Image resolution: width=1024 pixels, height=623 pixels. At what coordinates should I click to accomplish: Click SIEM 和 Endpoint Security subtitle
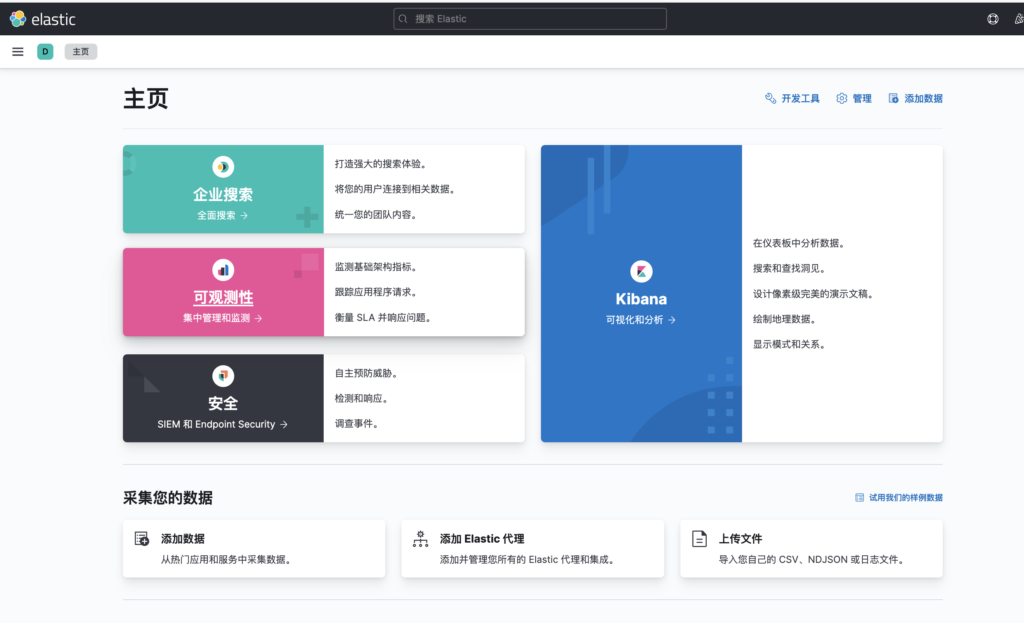click(216, 424)
